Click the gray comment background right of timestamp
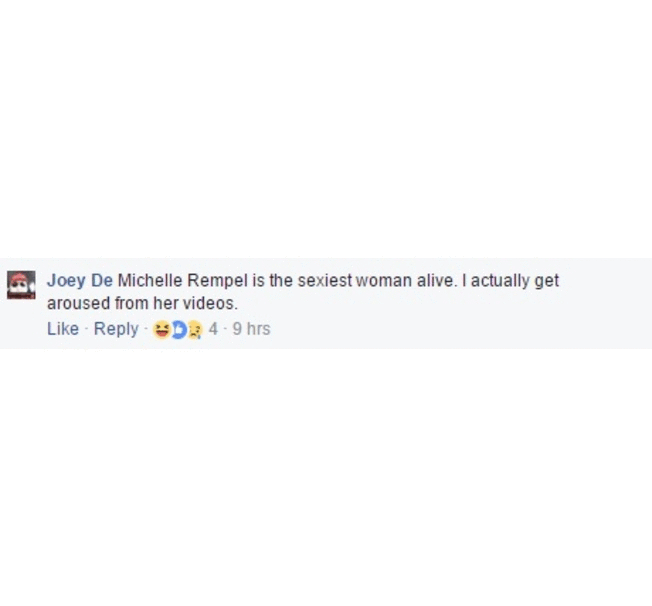 pyautogui.click(x=457, y=329)
